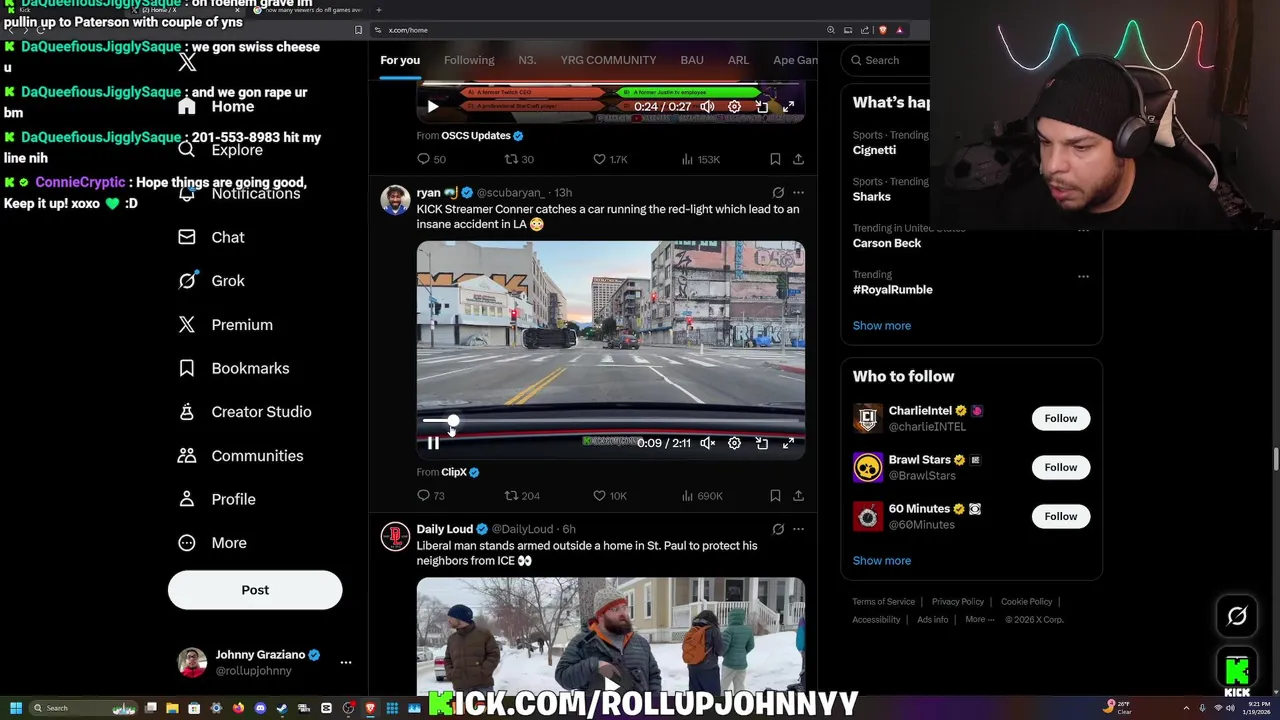The image size is (1280, 720).
Task: Make car accident video fullscreen
Action: coord(788,443)
